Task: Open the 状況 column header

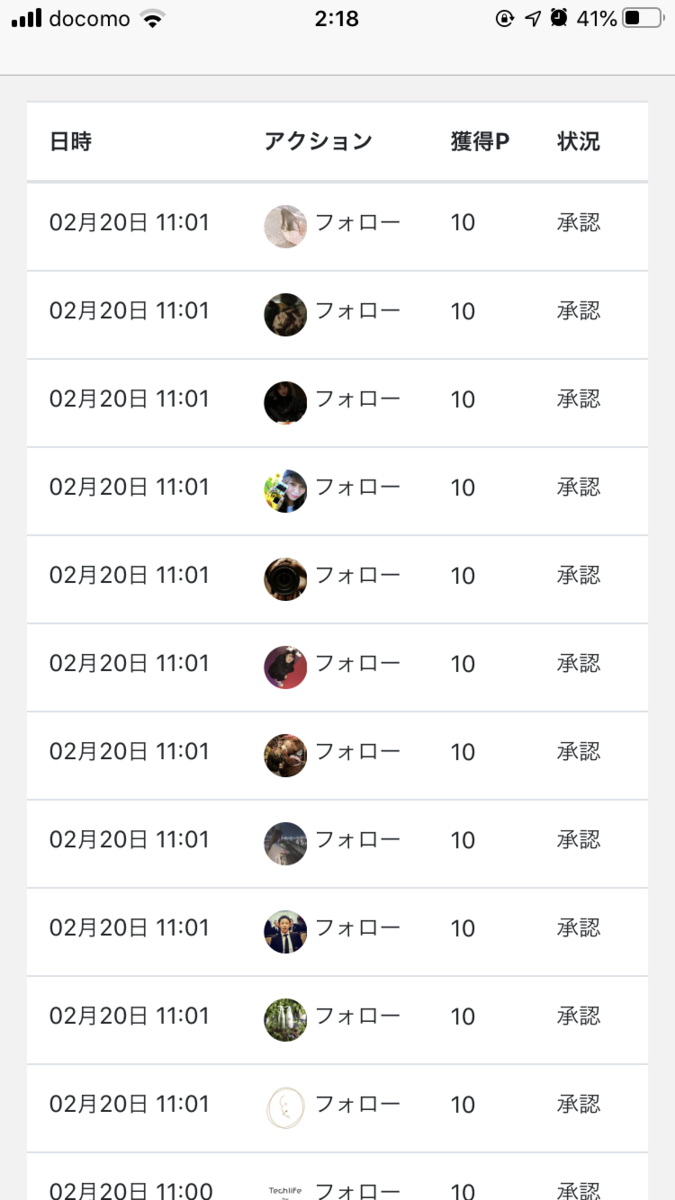Action: (x=578, y=141)
